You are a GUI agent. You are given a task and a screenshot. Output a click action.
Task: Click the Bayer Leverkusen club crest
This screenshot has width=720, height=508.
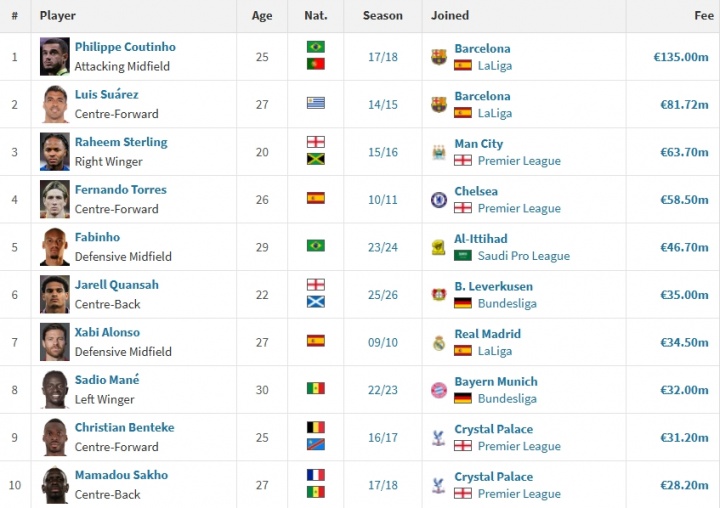coord(438,295)
